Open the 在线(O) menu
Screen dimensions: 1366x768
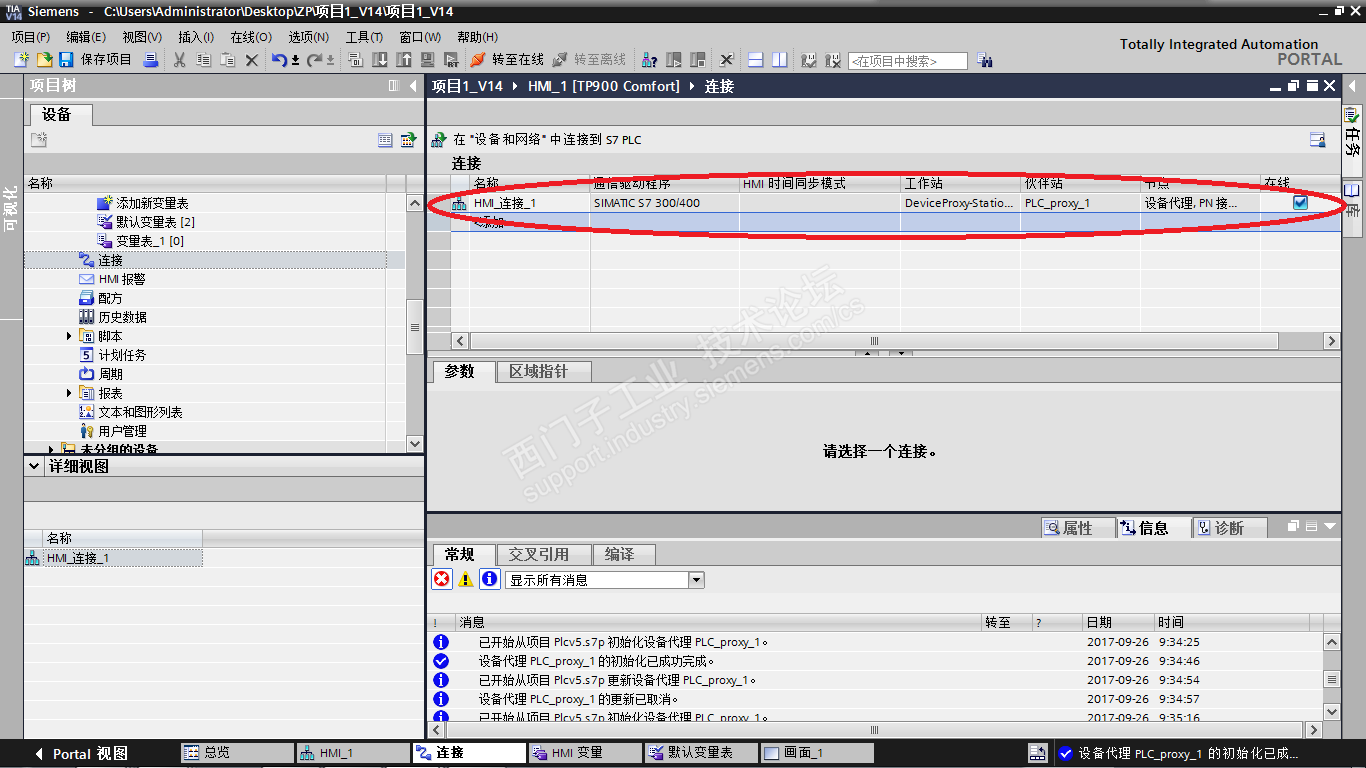click(x=251, y=37)
